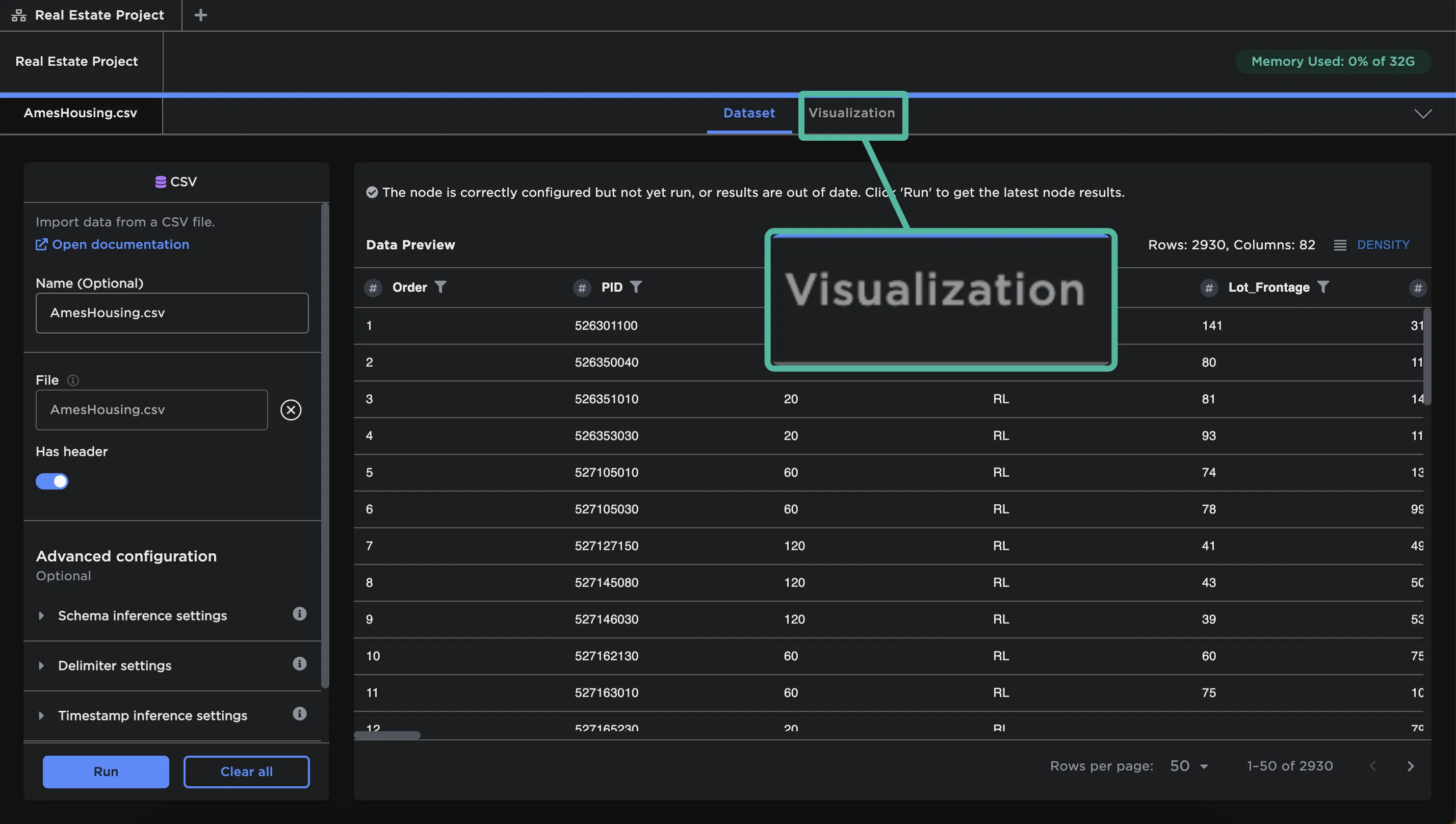Select the Dataset tab
1456x824 pixels.
pyautogui.click(x=749, y=113)
